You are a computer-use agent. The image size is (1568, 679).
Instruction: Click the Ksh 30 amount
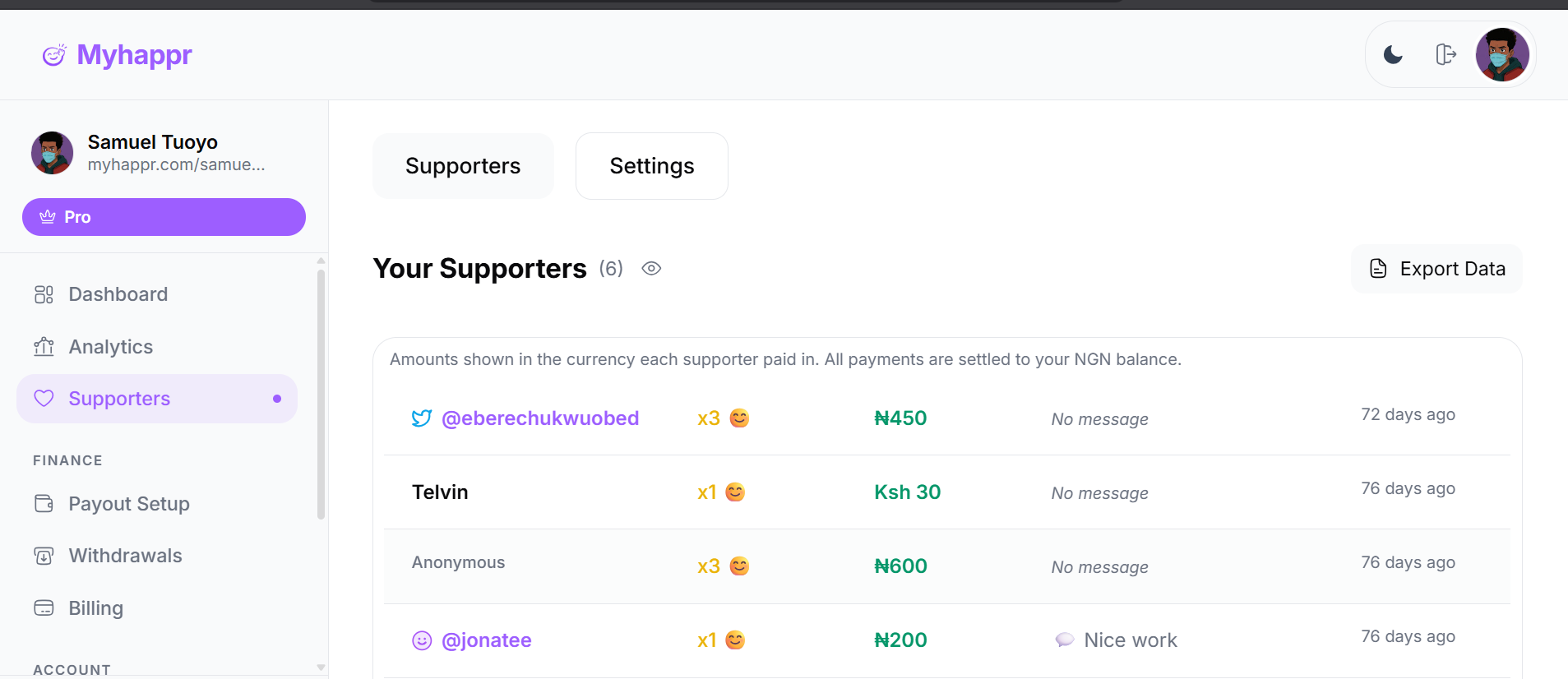pos(908,492)
